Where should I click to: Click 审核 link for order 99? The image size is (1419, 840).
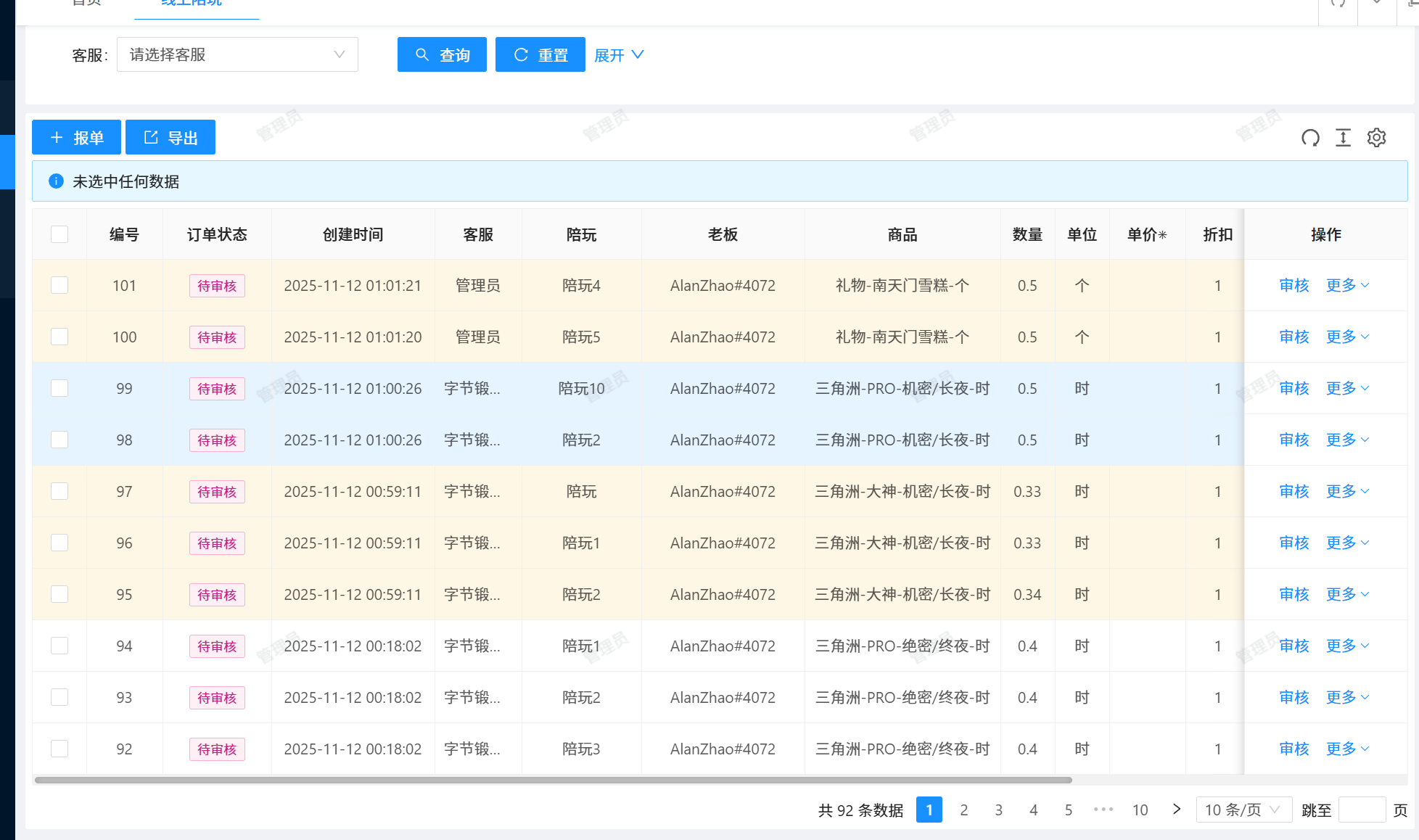(1293, 388)
